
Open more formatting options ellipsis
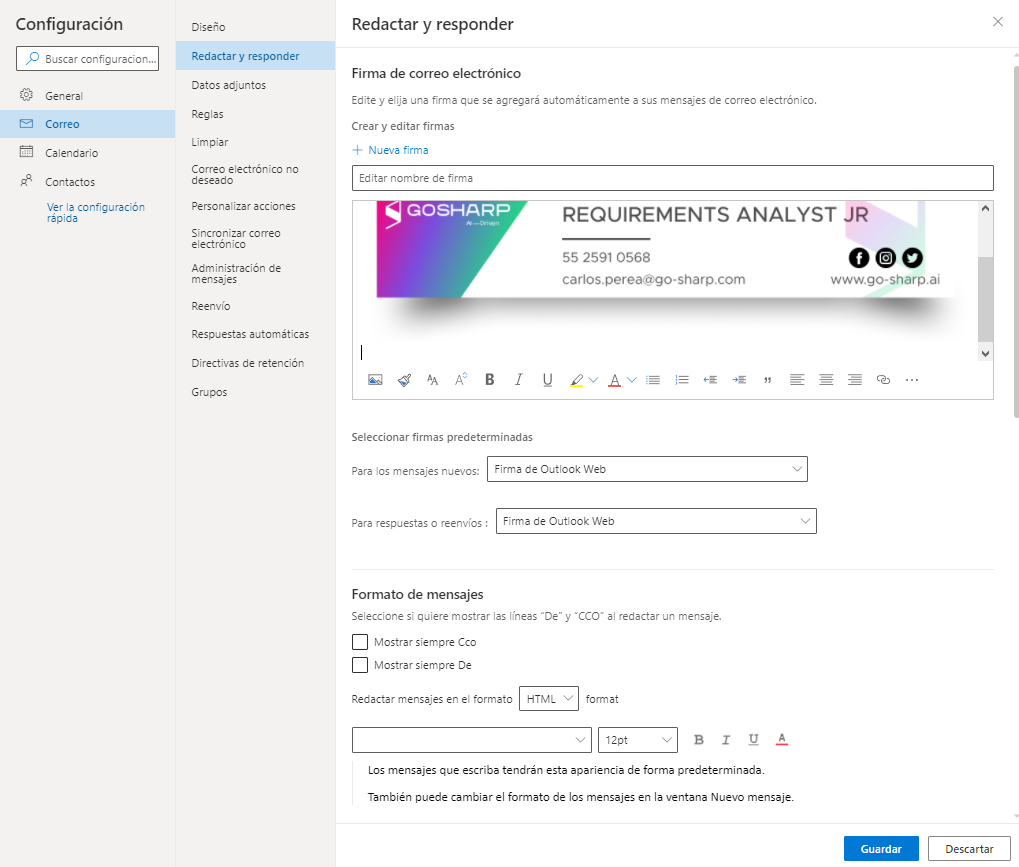912,380
